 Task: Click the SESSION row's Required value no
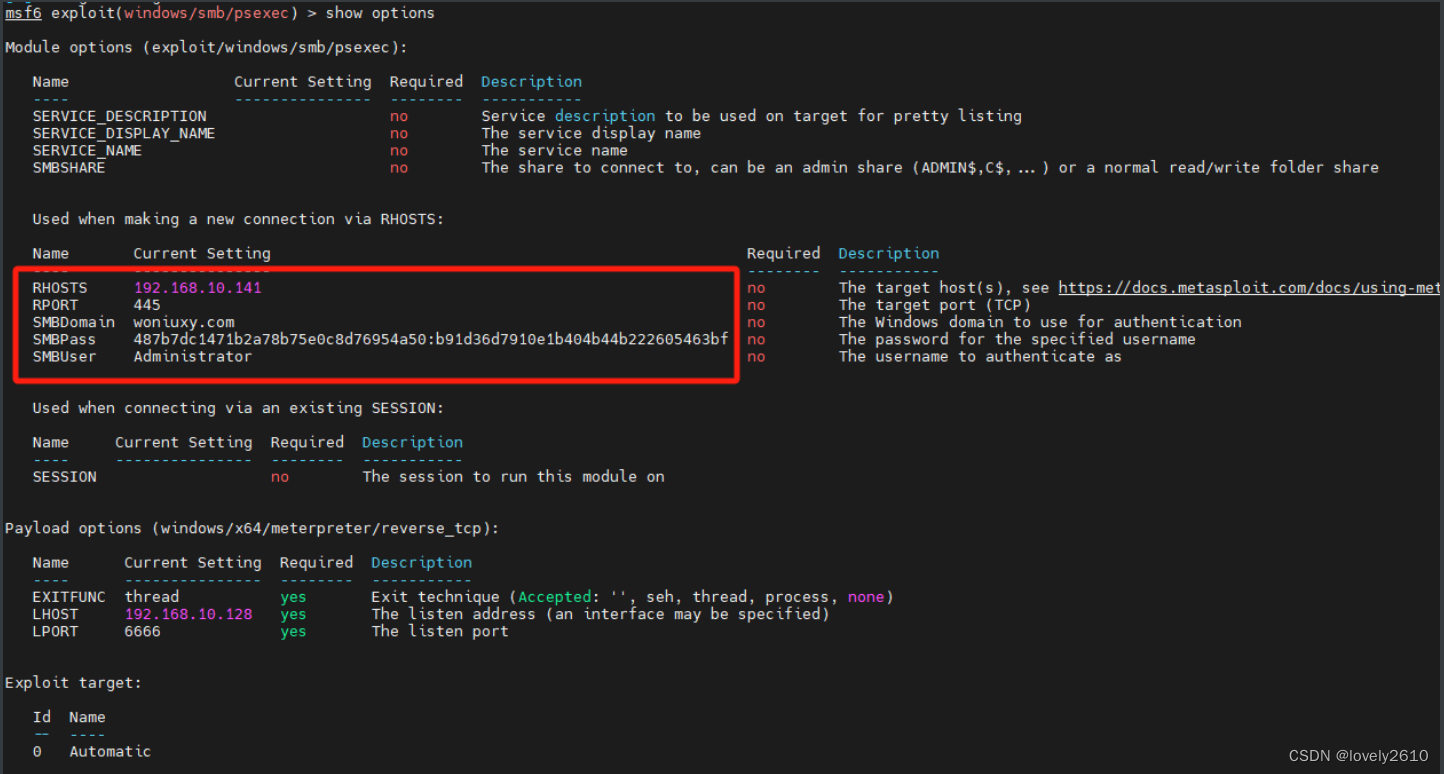pyautogui.click(x=280, y=477)
